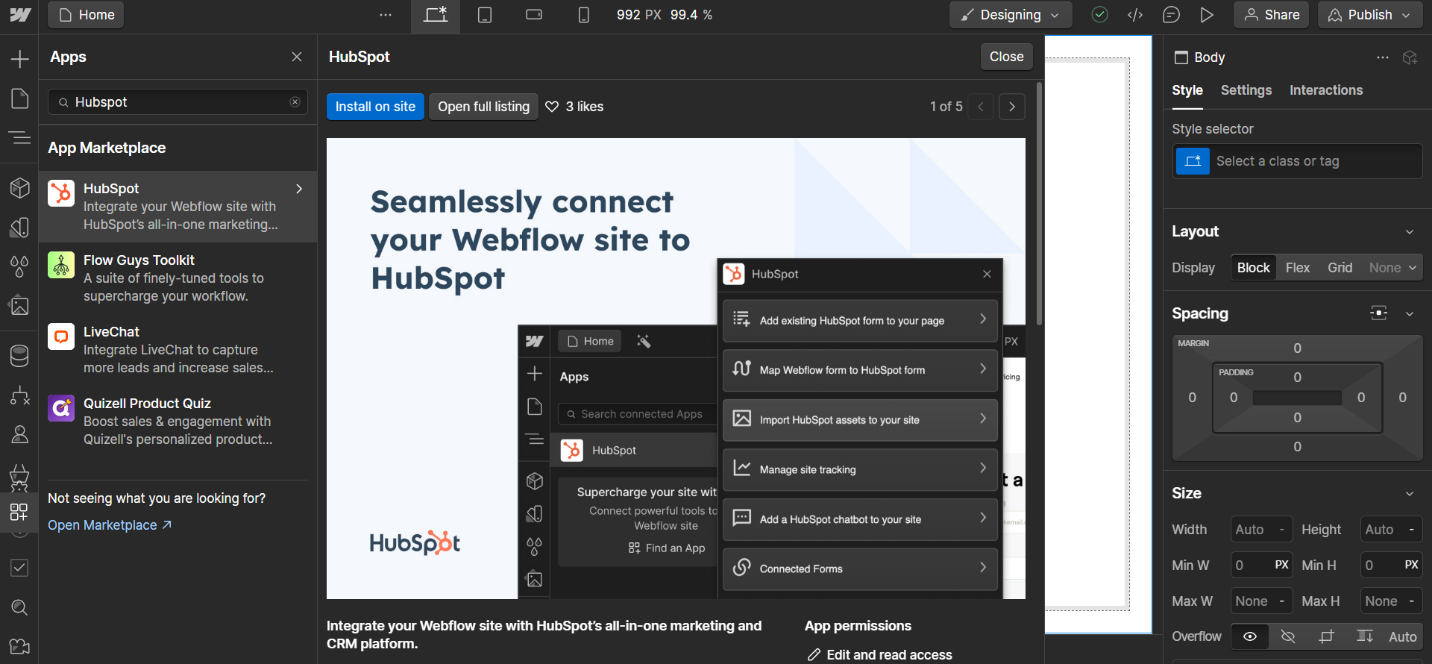Click the Hubspot search field
1432x664 pixels.
178,102
